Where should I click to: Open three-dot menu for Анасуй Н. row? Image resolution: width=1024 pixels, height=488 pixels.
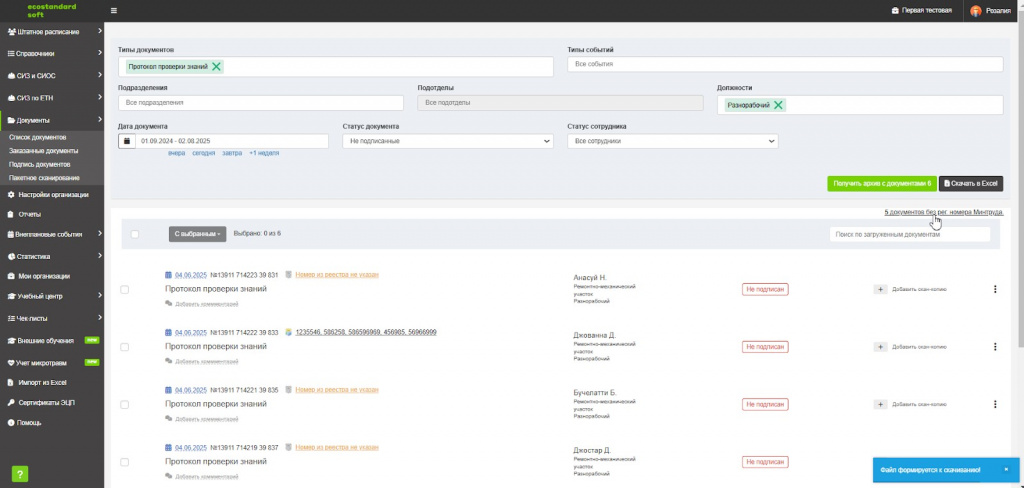point(995,289)
